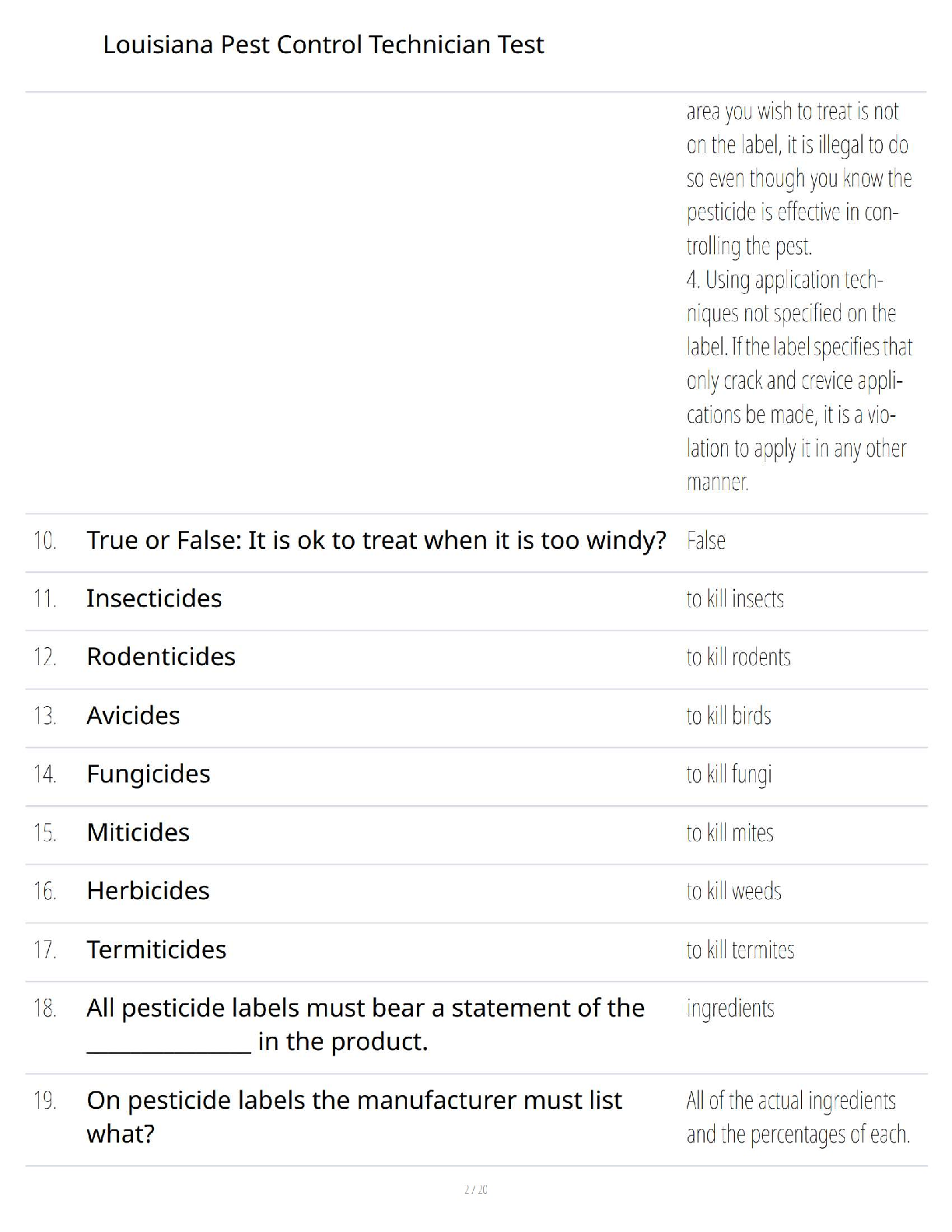Click the definition 'to kill fungi'
The height and width of the screenshot is (1232, 952).
pyautogui.click(x=729, y=775)
